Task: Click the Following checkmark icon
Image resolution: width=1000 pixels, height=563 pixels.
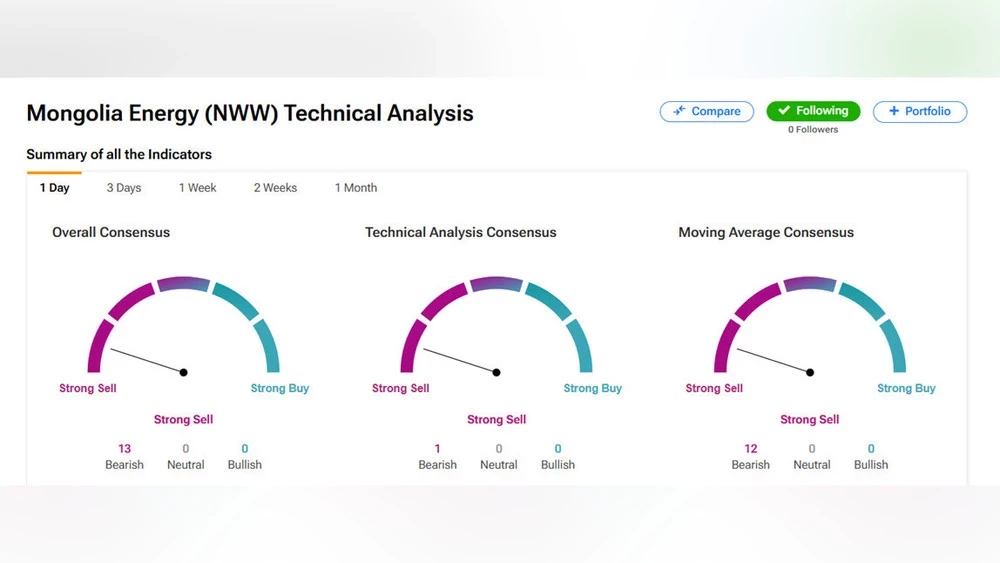Action: [x=784, y=110]
